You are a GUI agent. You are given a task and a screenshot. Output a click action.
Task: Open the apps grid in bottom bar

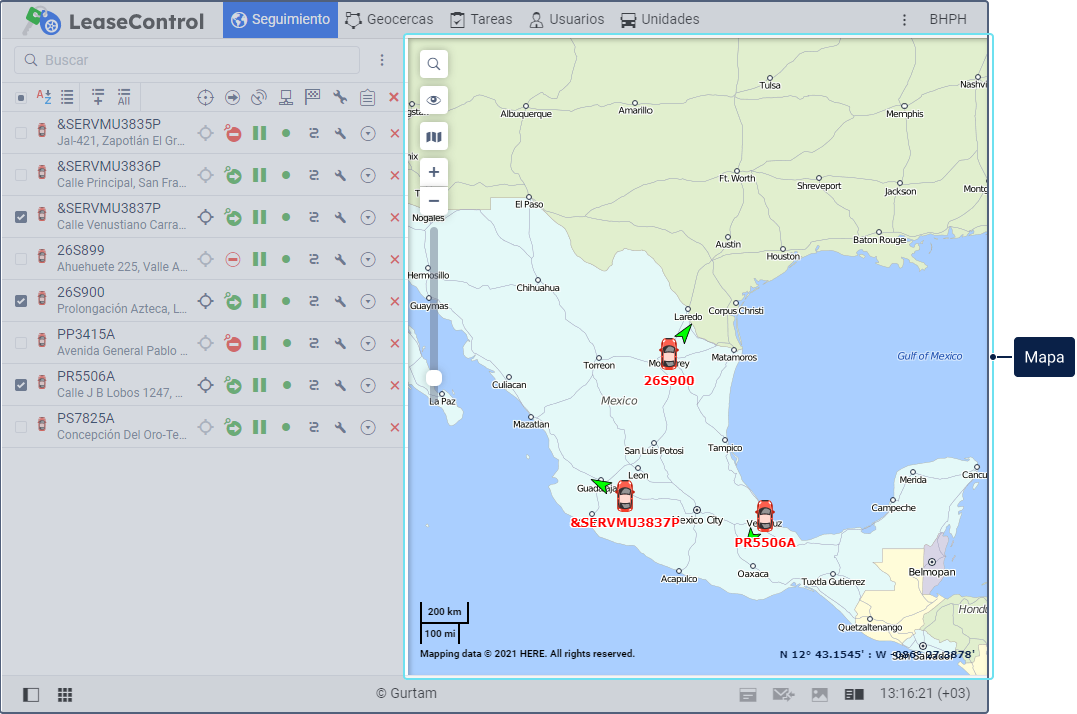click(x=64, y=694)
